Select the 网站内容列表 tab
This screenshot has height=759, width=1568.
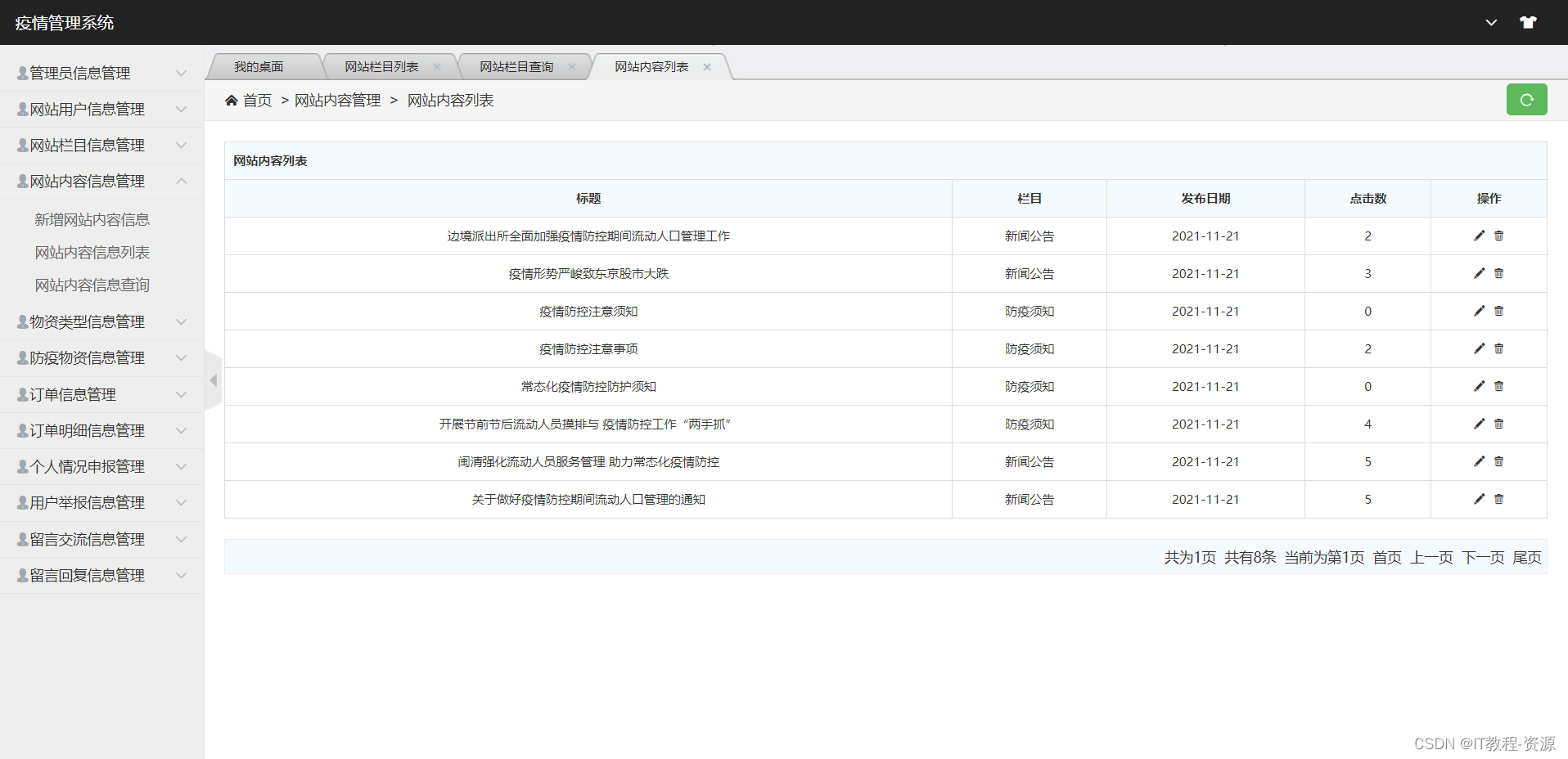click(651, 67)
